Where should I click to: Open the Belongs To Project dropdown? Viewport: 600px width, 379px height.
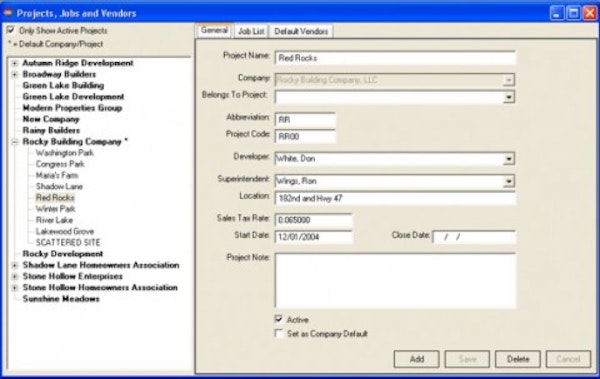pos(508,97)
